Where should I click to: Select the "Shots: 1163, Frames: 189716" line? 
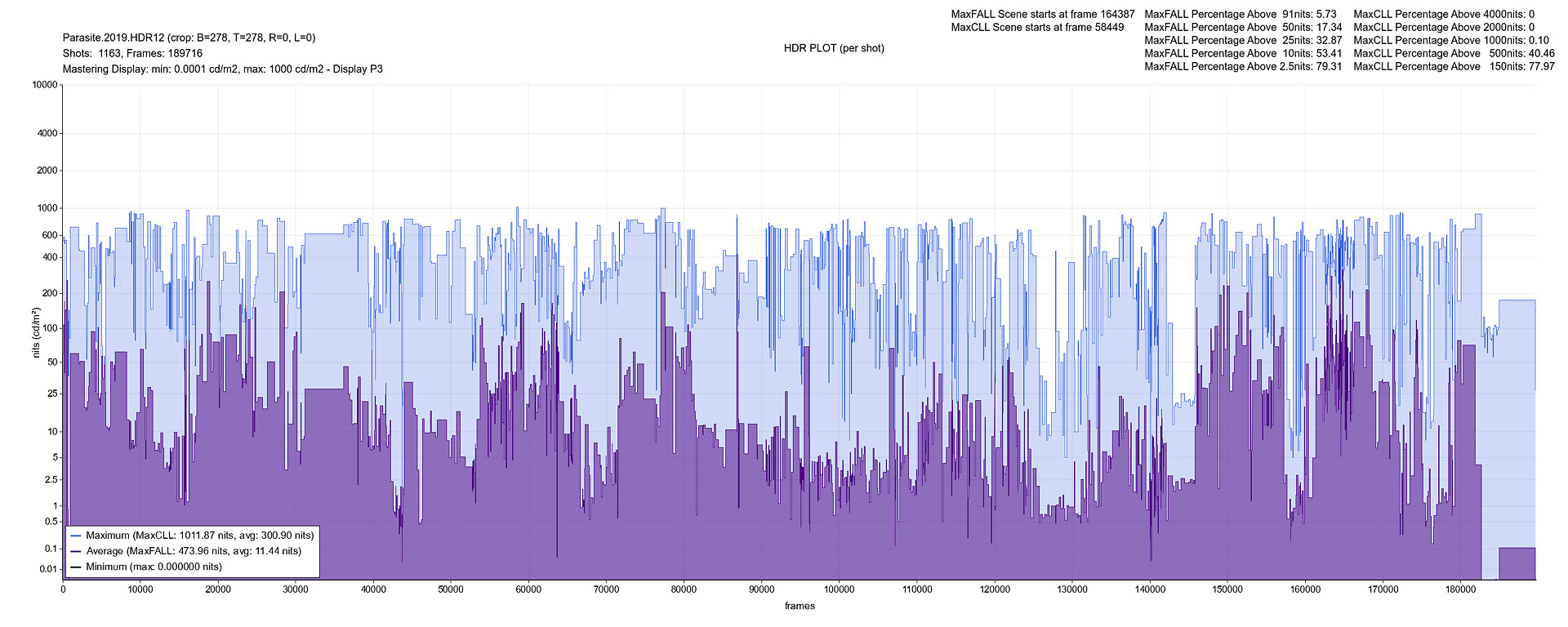tap(132, 53)
